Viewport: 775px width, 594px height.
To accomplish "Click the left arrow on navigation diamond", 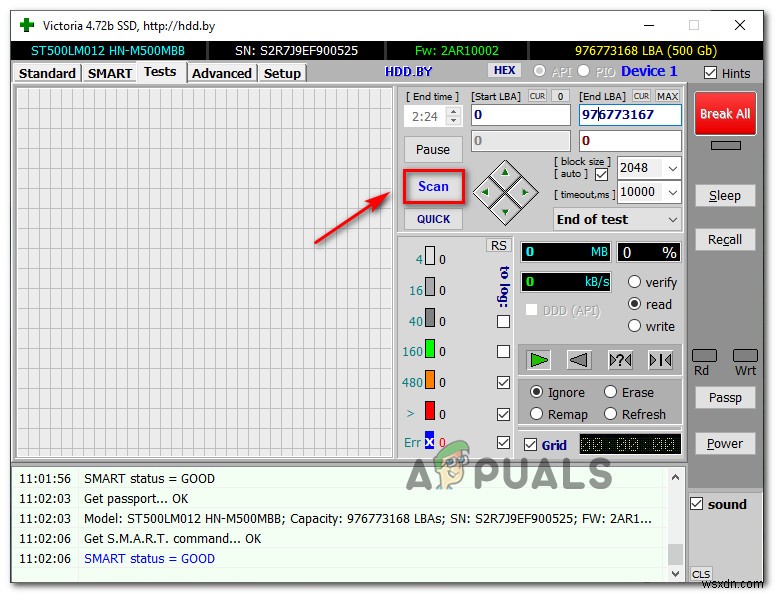I will click(485, 192).
